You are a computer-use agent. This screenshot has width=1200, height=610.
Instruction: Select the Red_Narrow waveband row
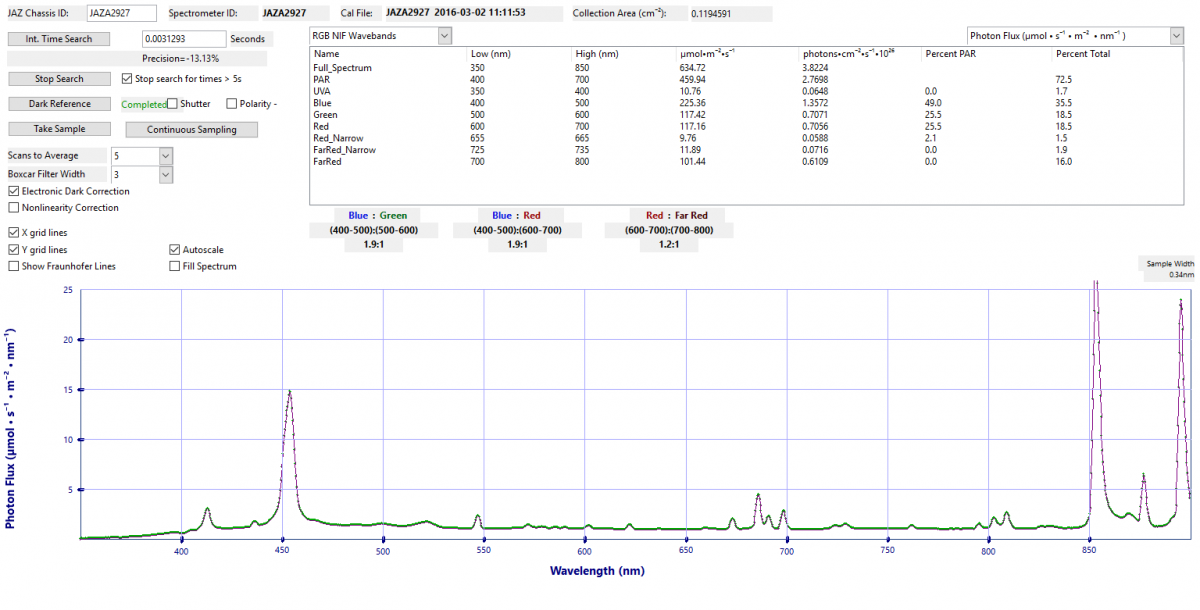point(746,138)
